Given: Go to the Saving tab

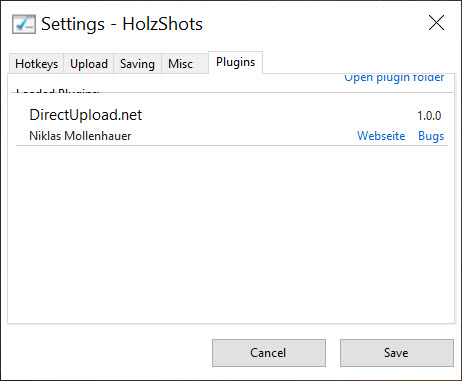Looking at the screenshot, I should click(137, 64).
